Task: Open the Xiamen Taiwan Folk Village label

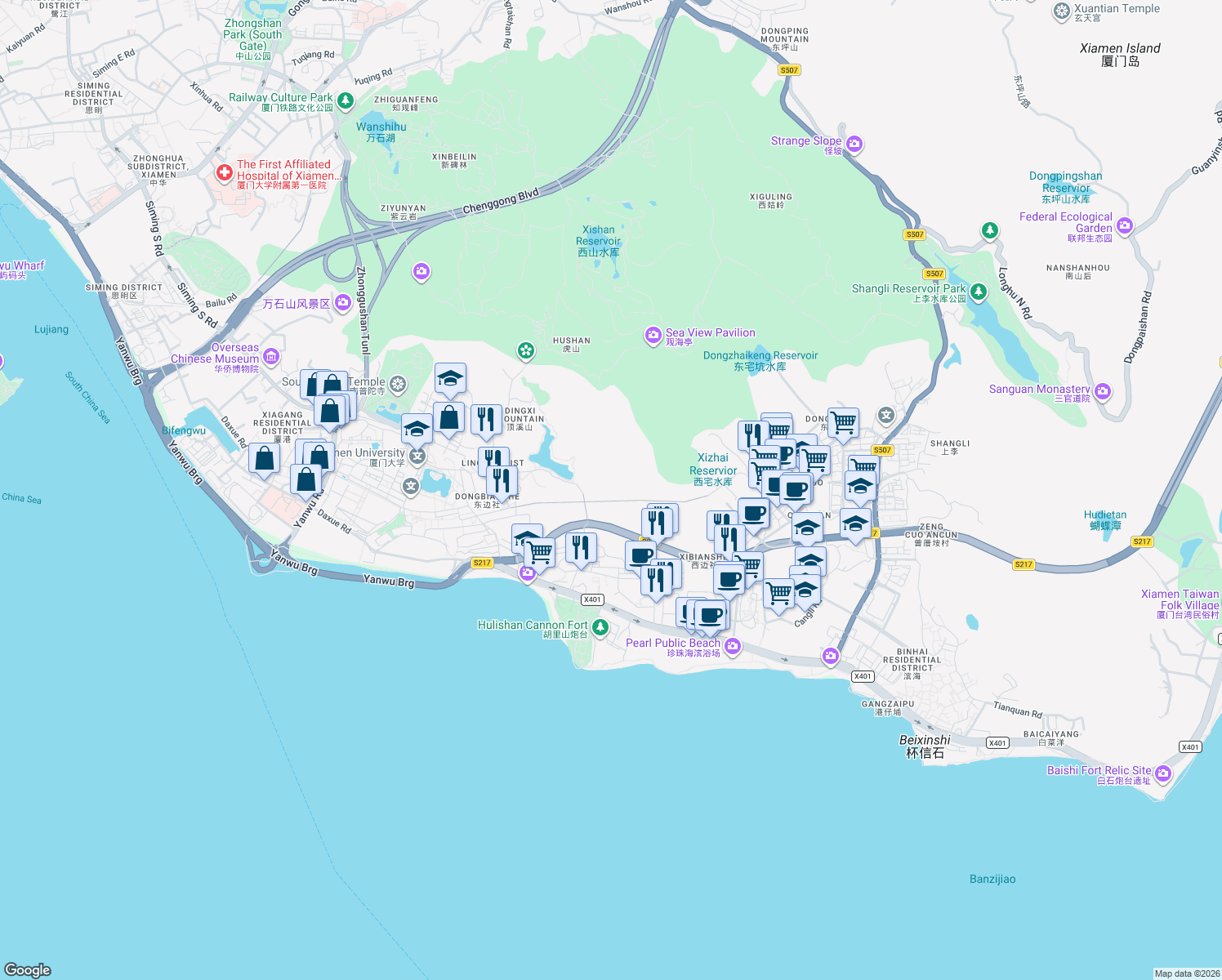Action: coord(1182,599)
